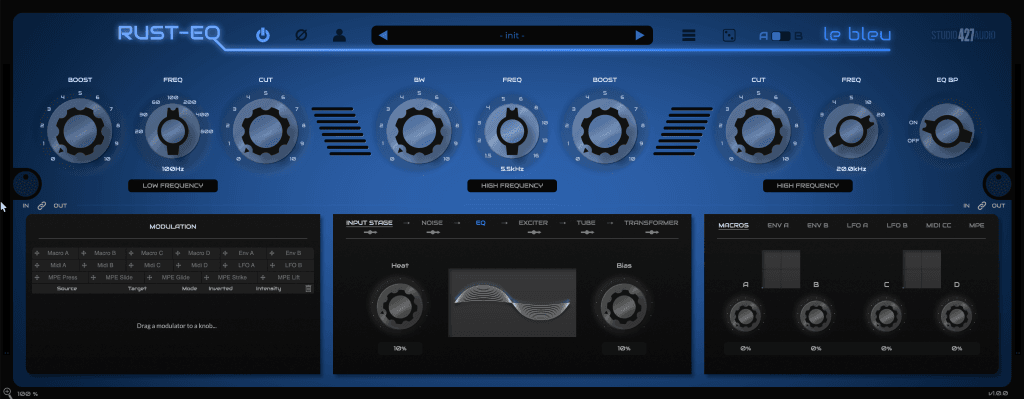
Task: Click the dice randomize icon
Action: click(728, 35)
